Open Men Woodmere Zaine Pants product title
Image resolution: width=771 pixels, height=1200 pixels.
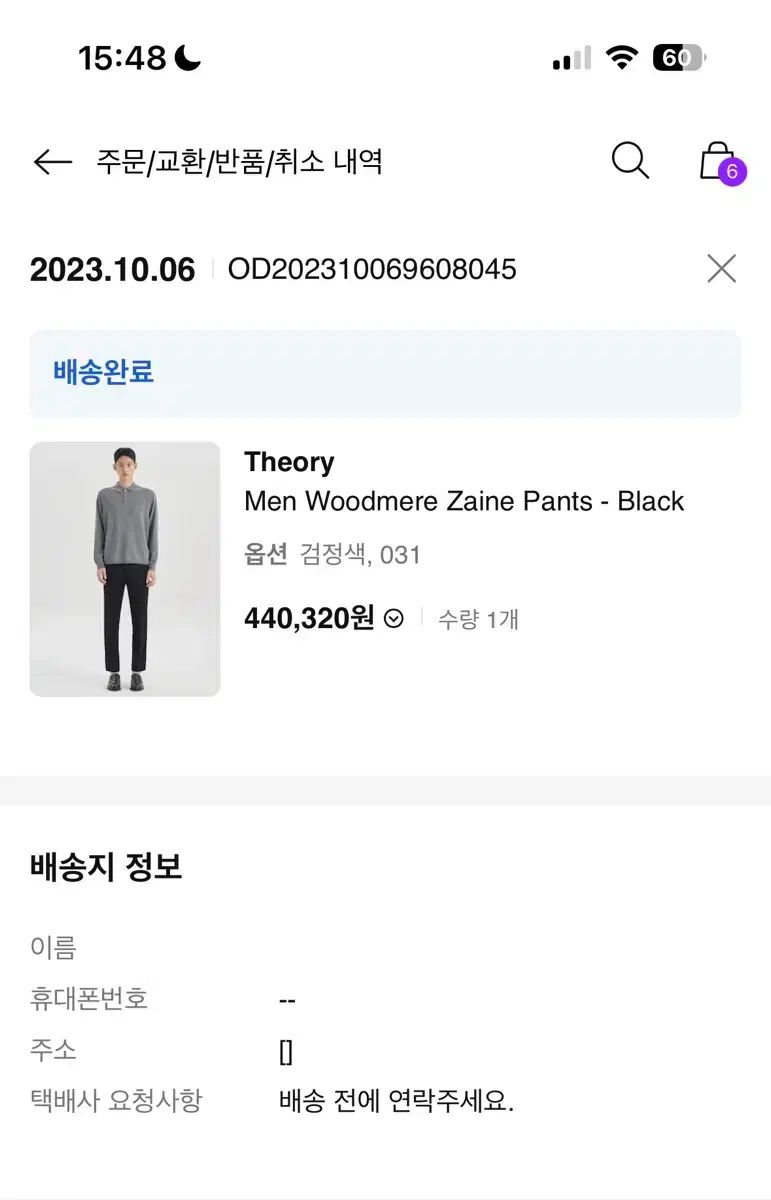(464, 501)
